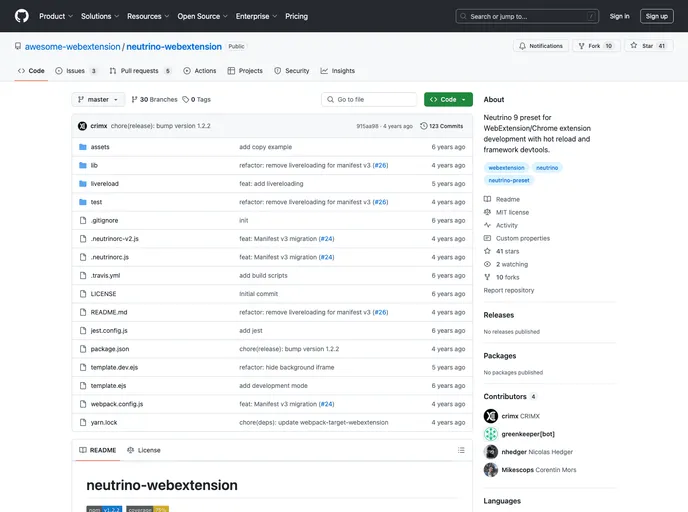Click the crimx avatar in commit bar
The image size is (688, 512).
(x=82, y=126)
